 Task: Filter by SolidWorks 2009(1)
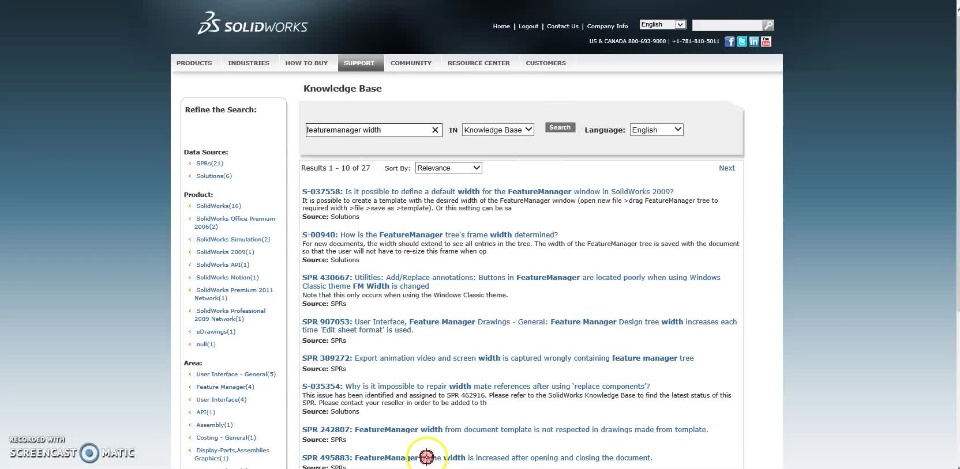tap(225, 252)
